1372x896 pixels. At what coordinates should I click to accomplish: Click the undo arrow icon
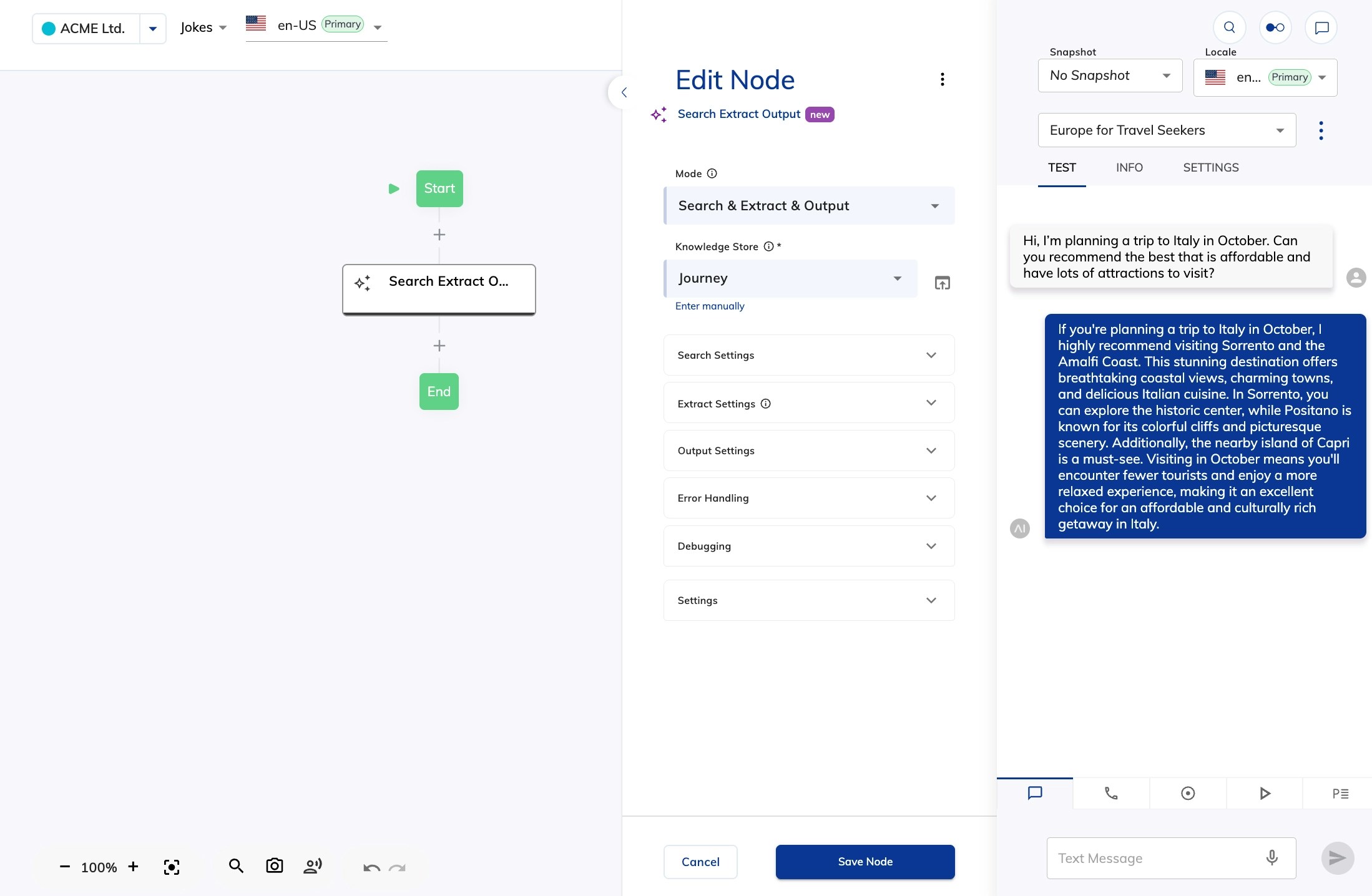tap(371, 867)
